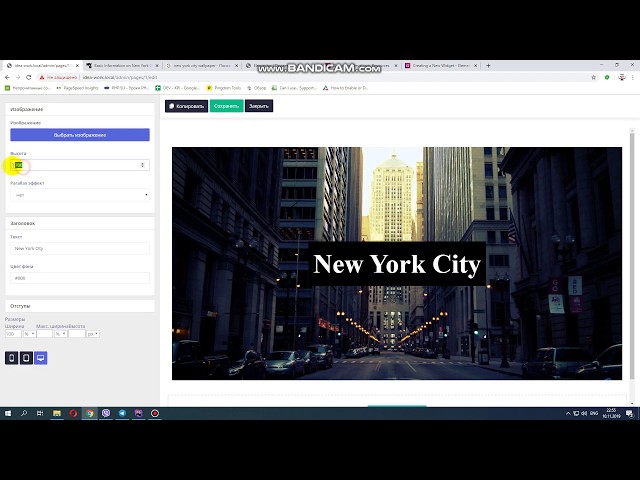Click the Цвет фона color field
Screen dimensions: 640x480
click(80, 278)
